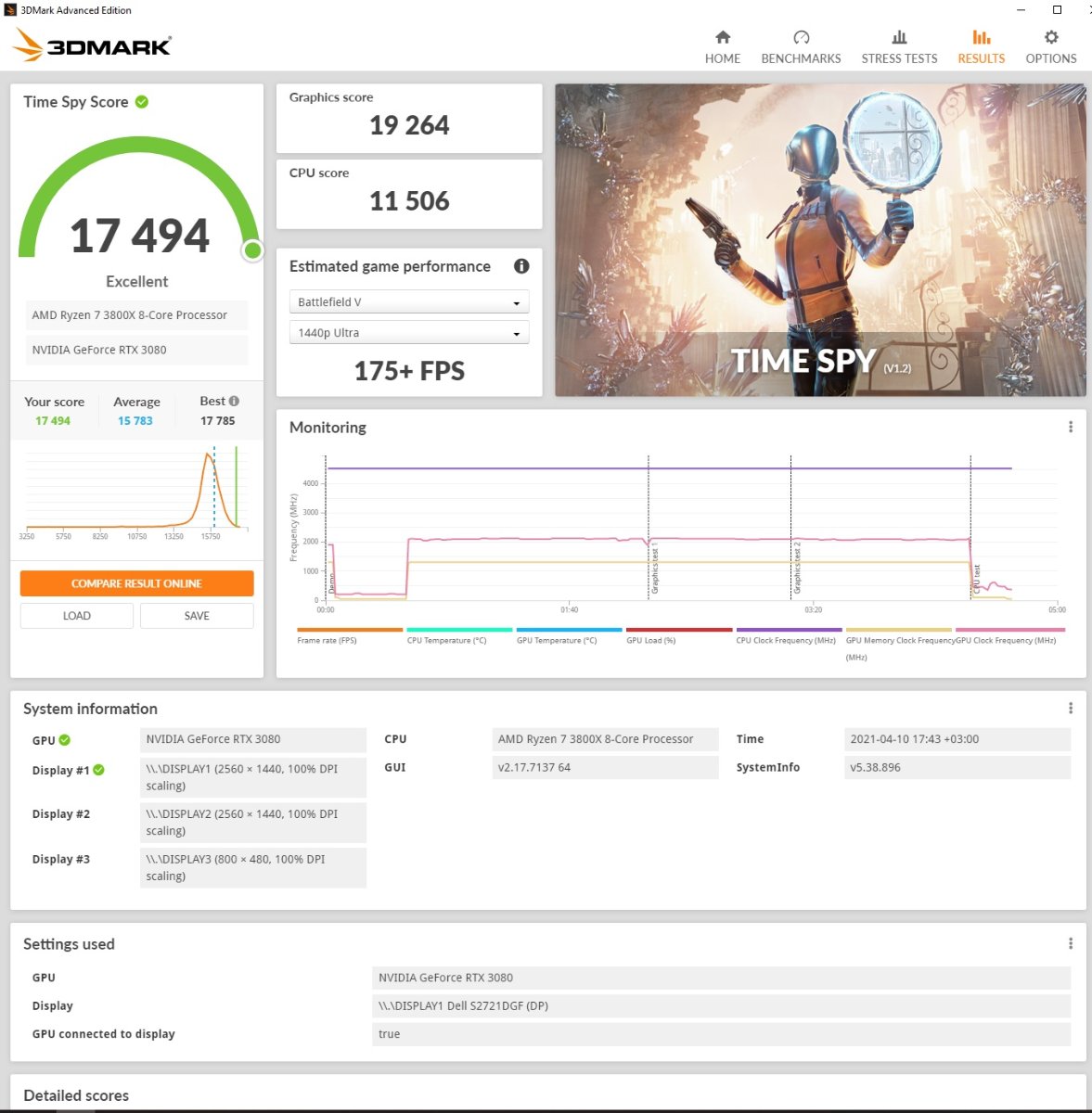Open the Monitoring panel three-dot menu
Screen dimensions: 1092x1113
click(x=1071, y=427)
